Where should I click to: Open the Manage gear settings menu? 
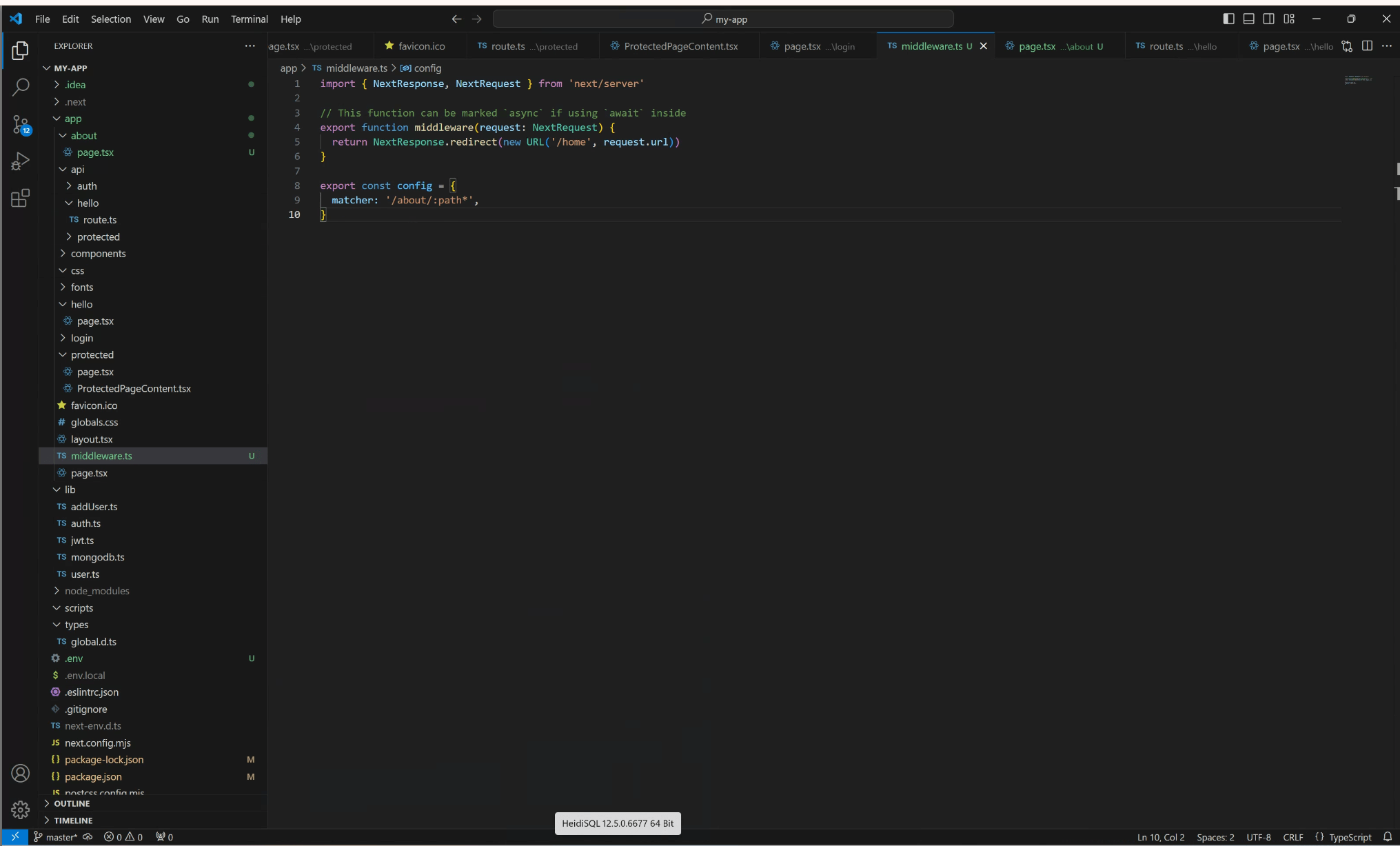coord(21,809)
